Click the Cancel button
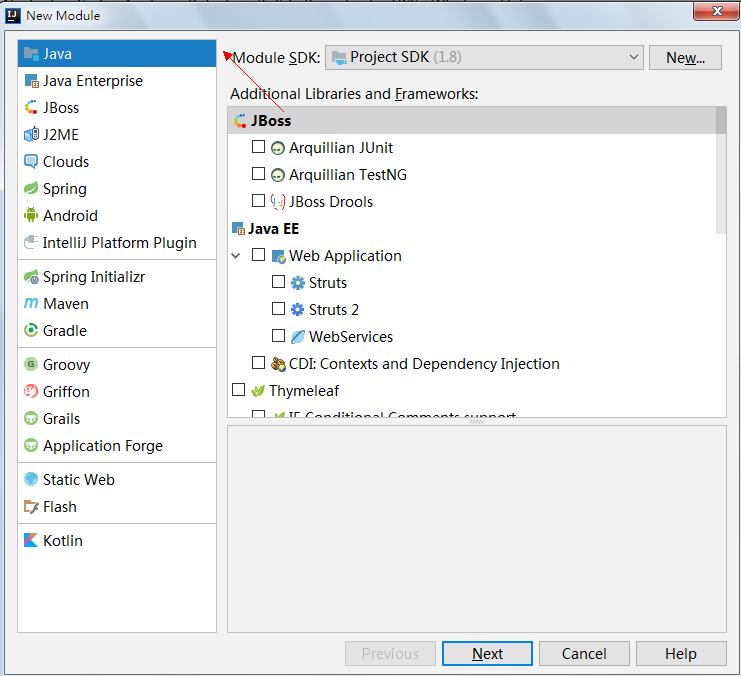Viewport: 741px width, 676px height. click(584, 653)
